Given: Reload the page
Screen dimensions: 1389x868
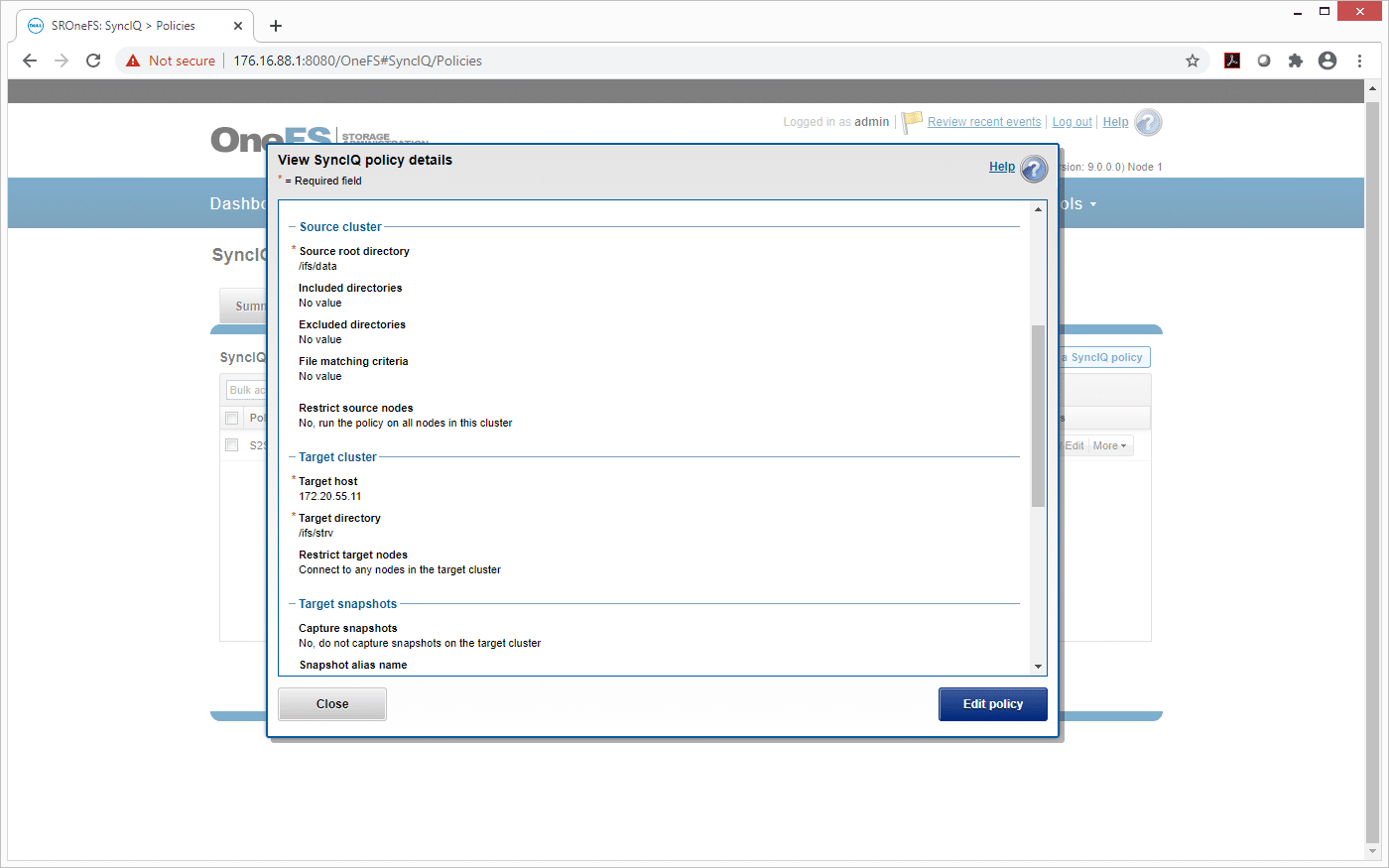Looking at the screenshot, I should tap(93, 61).
